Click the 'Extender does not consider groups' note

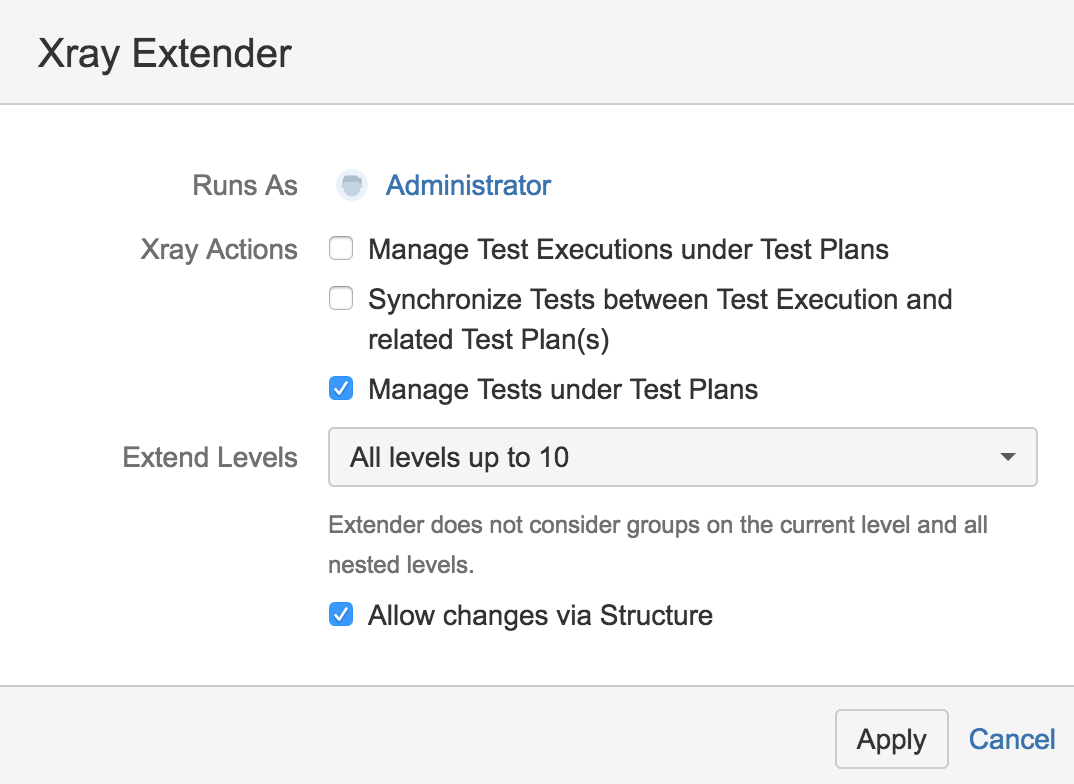[658, 545]
